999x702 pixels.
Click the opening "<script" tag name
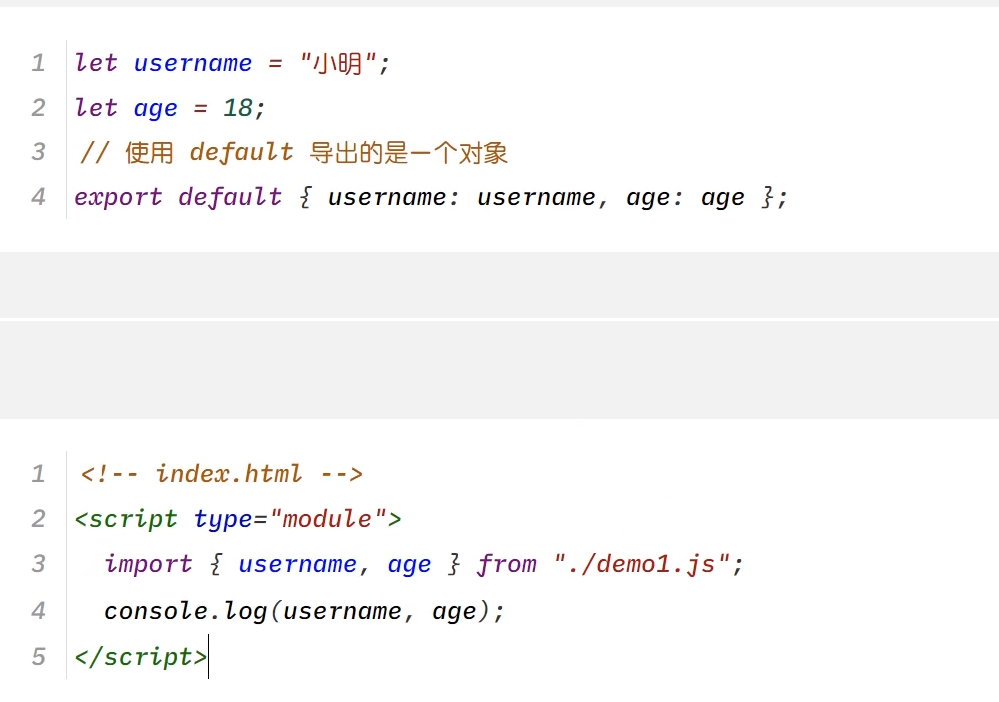126,519
